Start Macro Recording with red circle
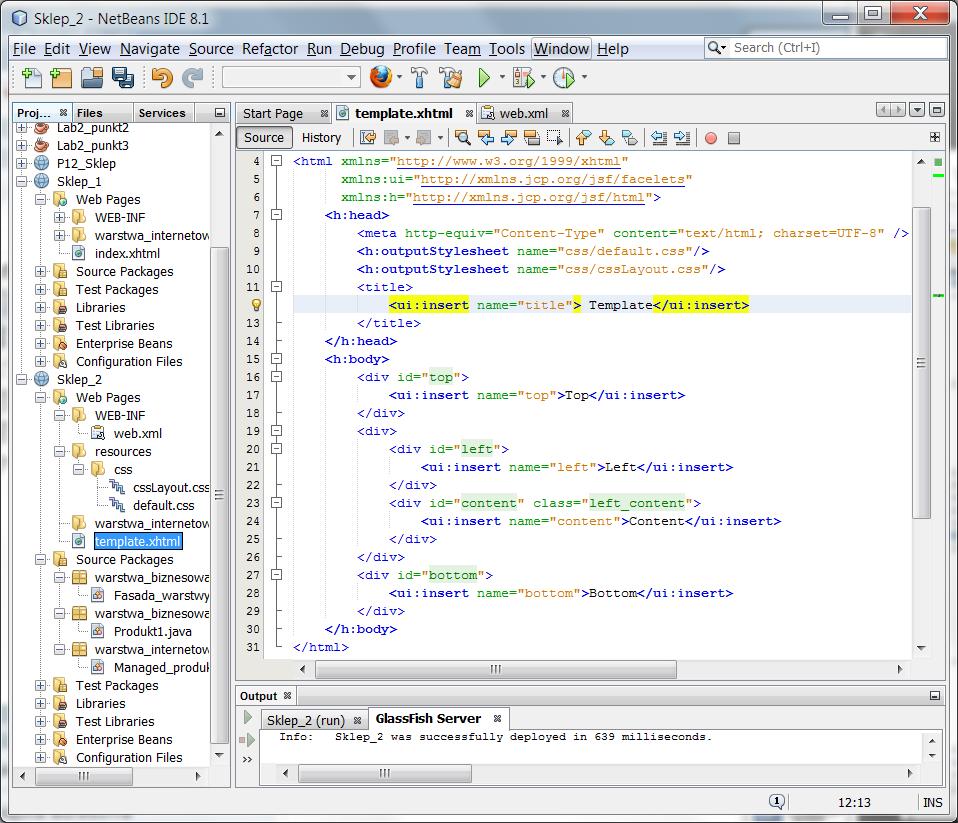The image size is (958, 823). [711, 139]
